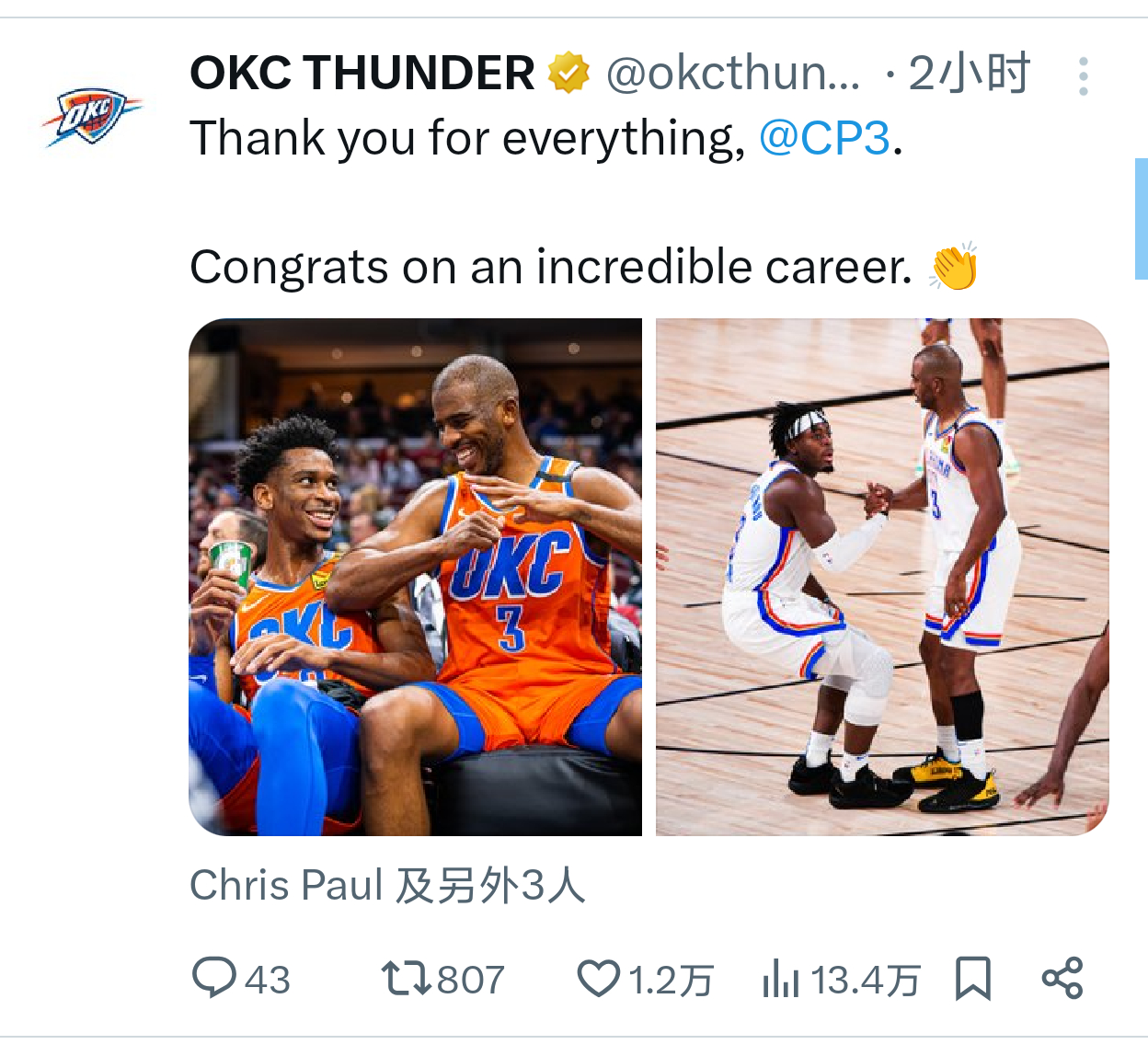
Task: Click the OKC THUNDER display name
Action: click(362, 74)
